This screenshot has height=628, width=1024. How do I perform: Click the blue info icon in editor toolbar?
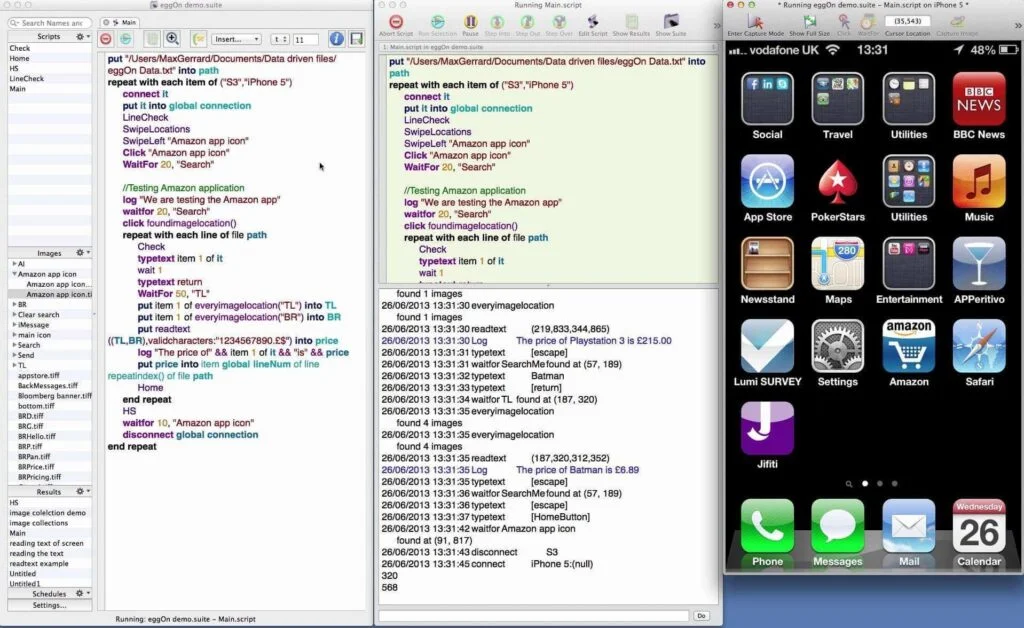[x=336, y=39]
